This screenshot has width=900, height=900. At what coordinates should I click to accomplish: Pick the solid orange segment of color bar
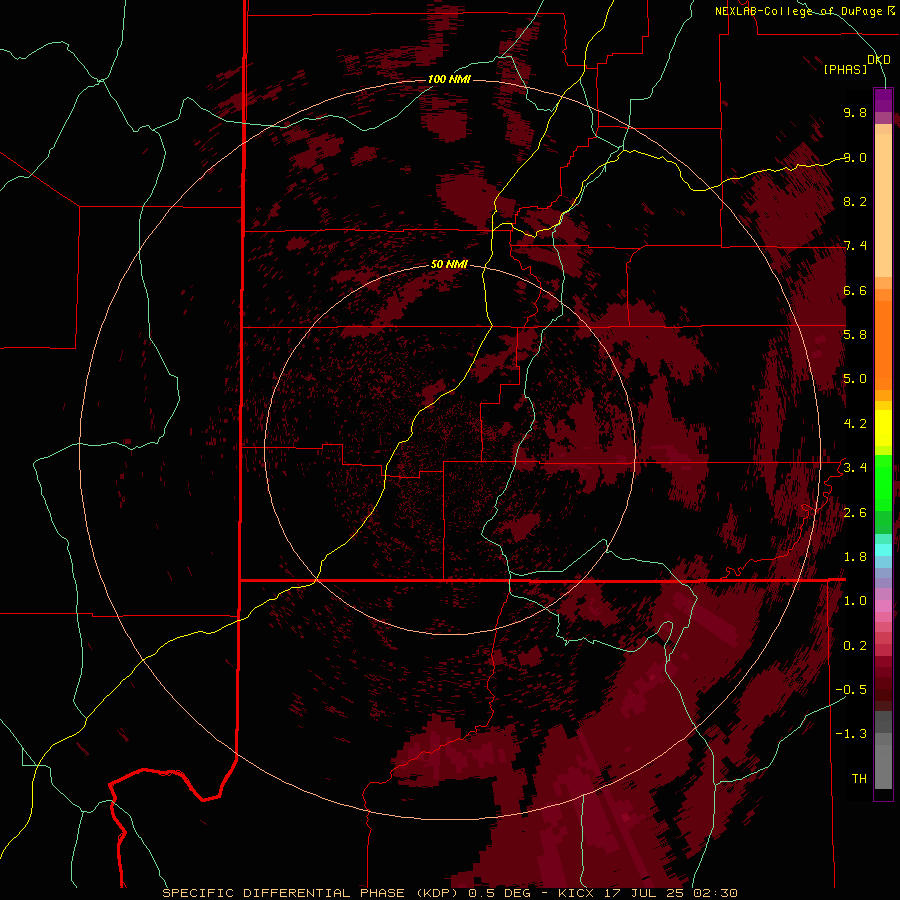click(883, 346)
